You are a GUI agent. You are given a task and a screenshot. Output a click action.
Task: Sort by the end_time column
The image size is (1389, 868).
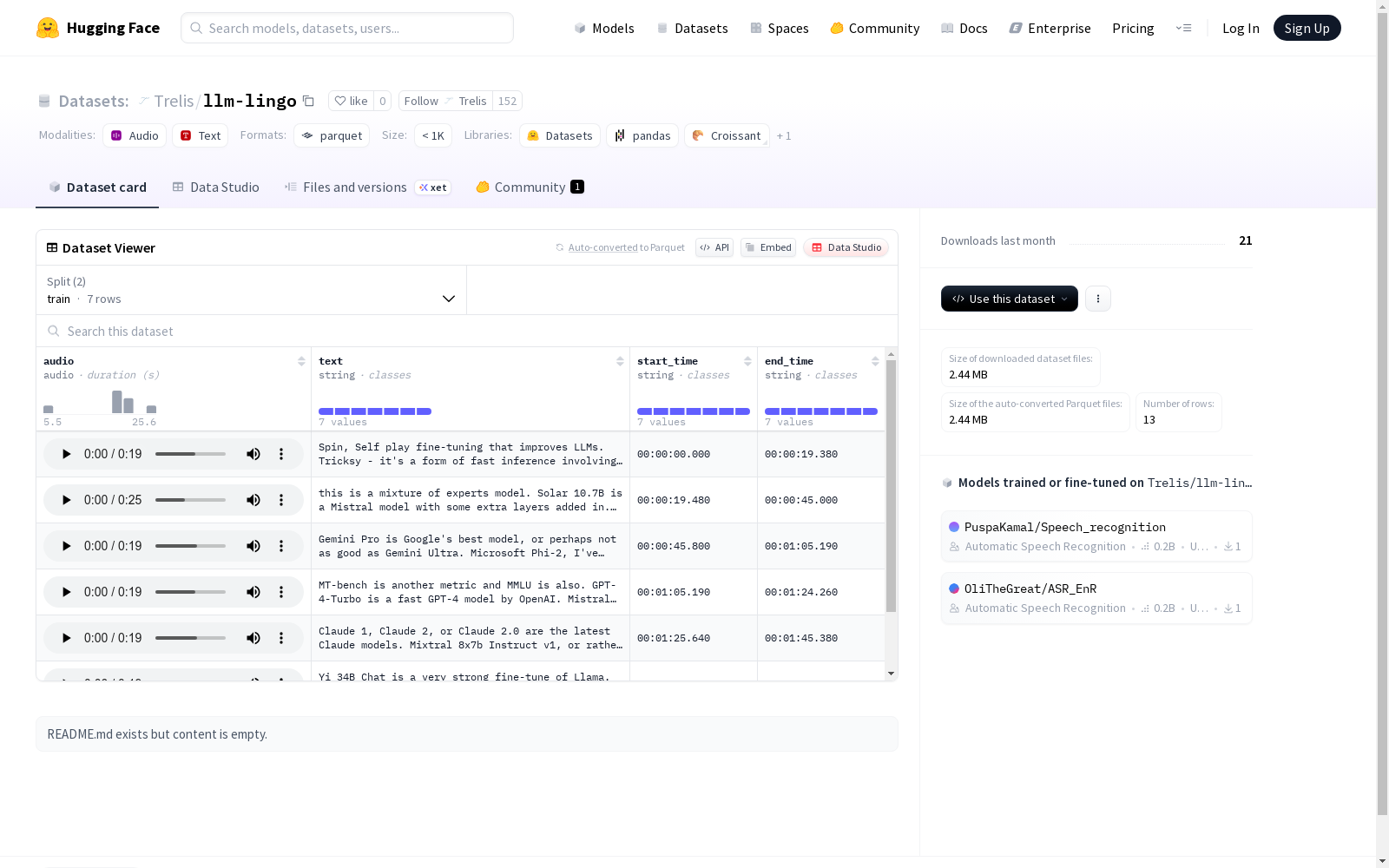pyautogui.click(x=875, y=361)
